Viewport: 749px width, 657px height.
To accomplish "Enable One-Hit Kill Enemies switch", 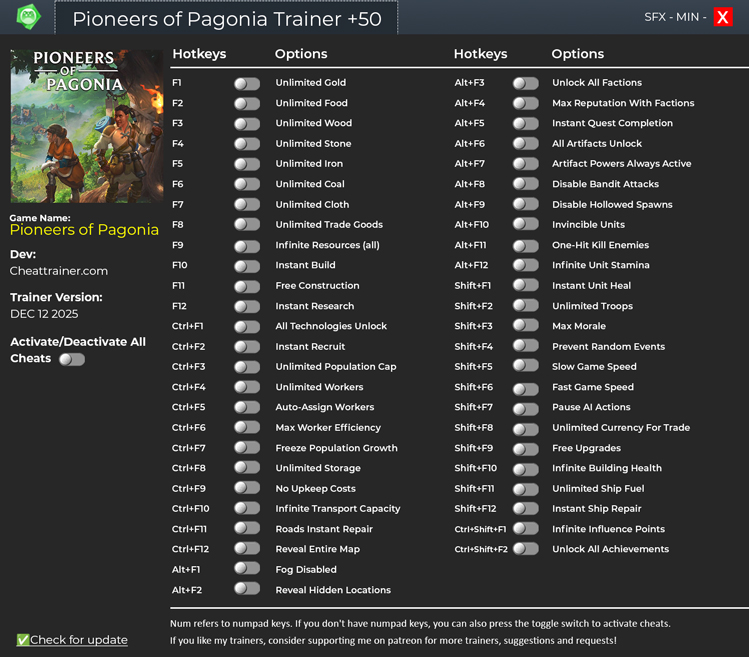I will click(x=525, y=246).
